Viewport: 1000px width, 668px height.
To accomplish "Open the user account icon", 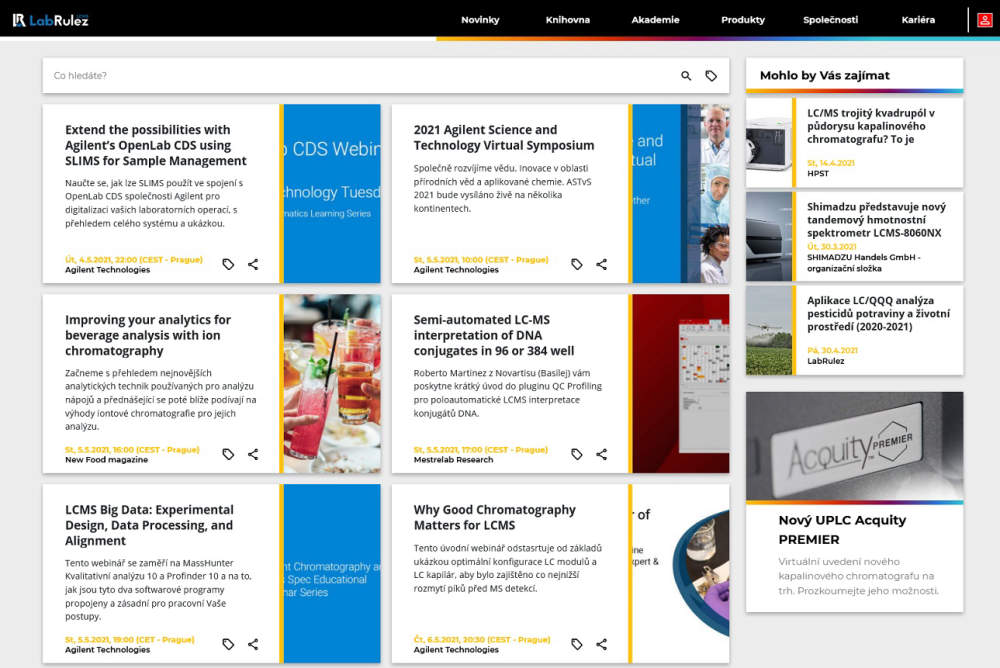I will point(985,20).
